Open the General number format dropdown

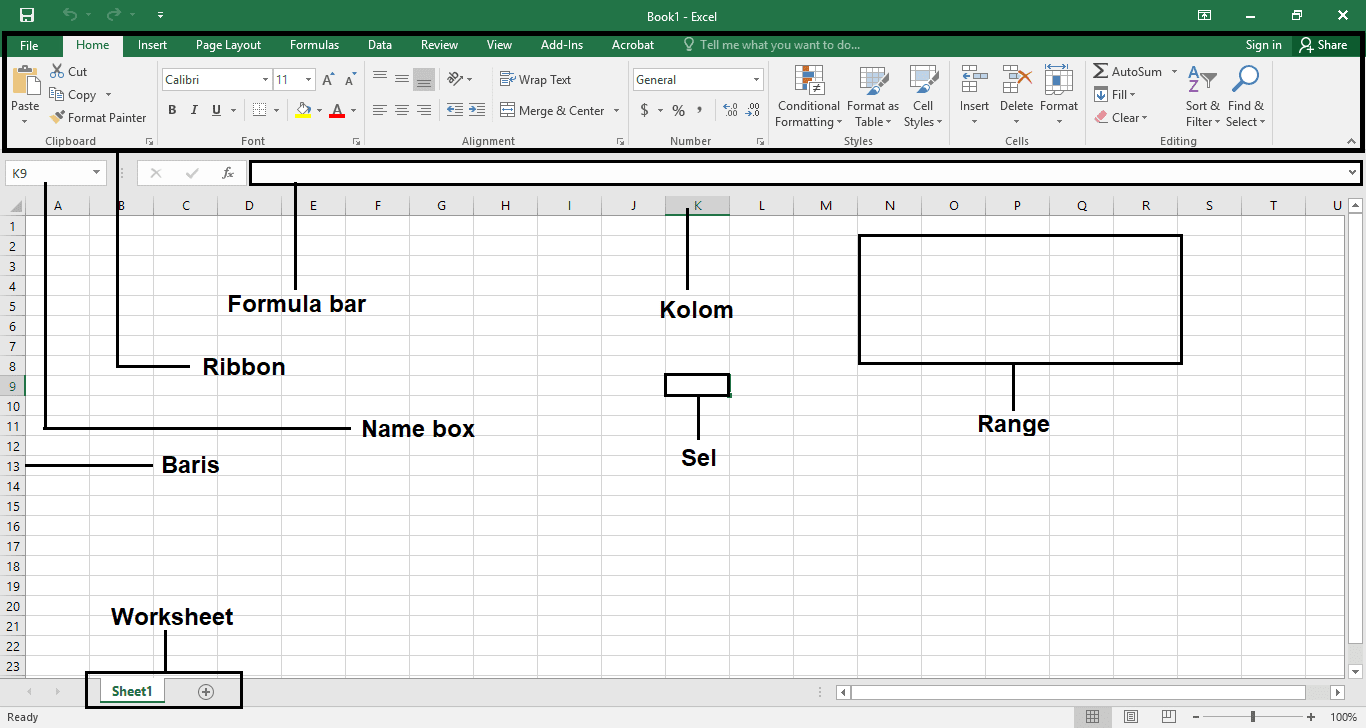click(x=756, y=79)
